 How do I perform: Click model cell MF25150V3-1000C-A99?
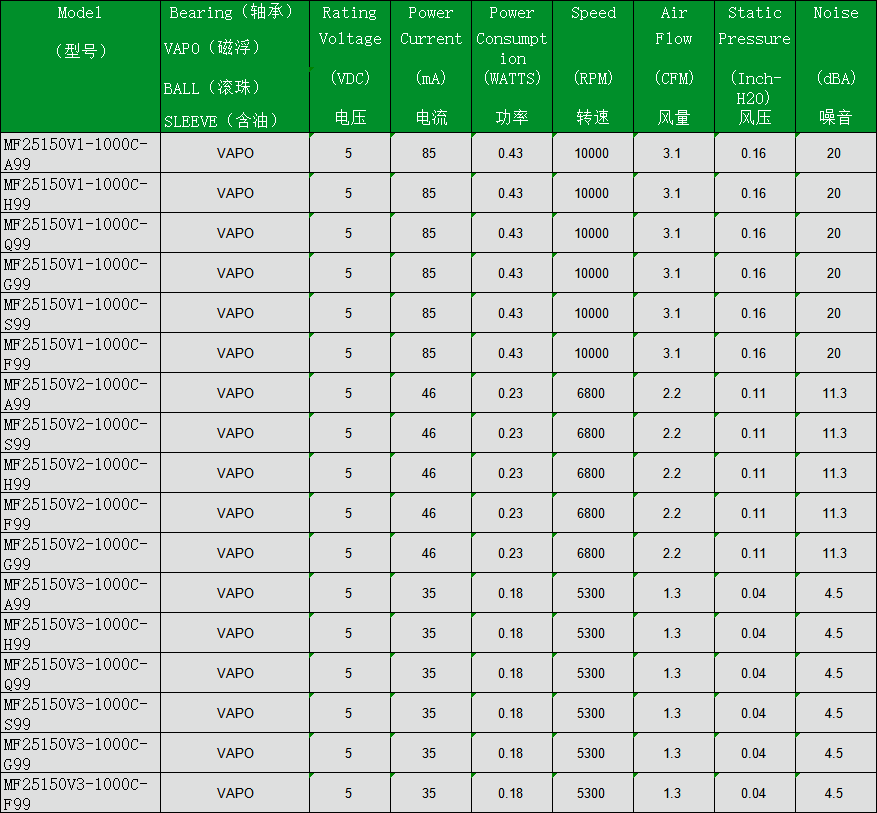[x=80, y=593]
